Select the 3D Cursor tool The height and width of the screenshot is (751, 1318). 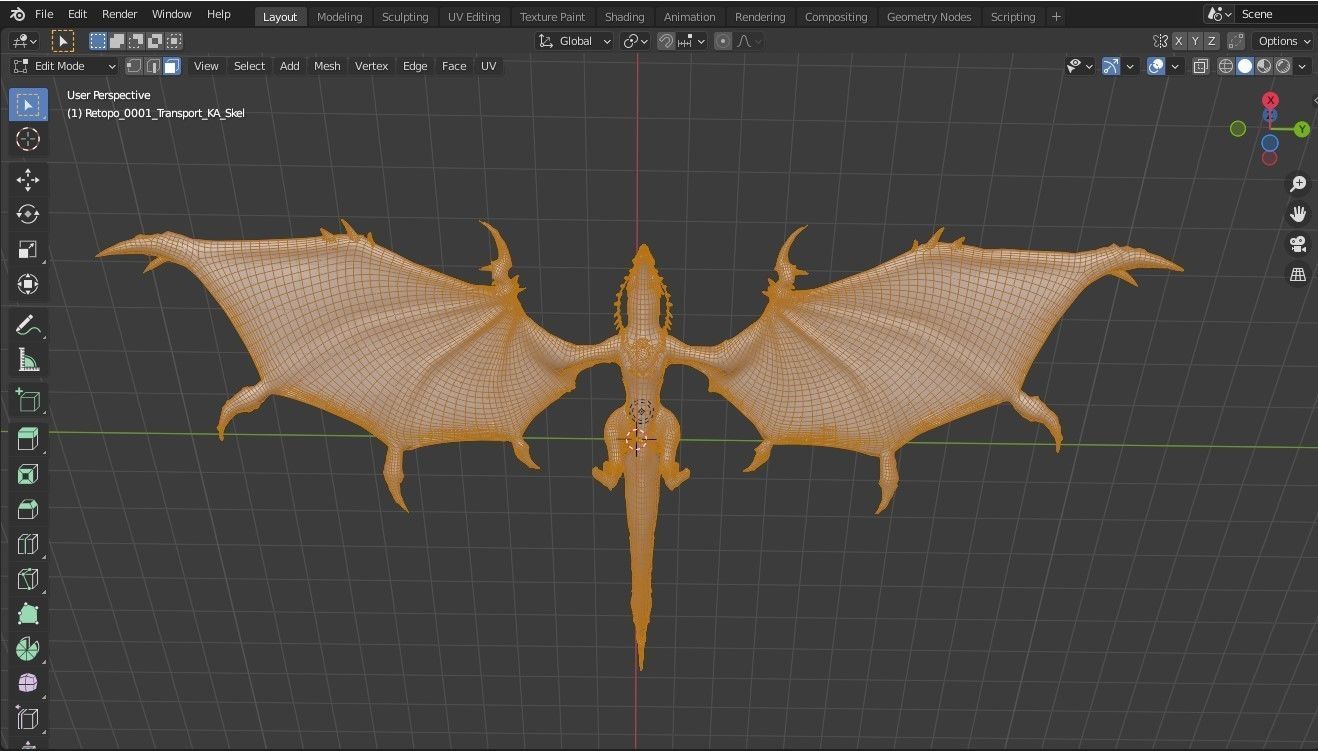(28, 140)
